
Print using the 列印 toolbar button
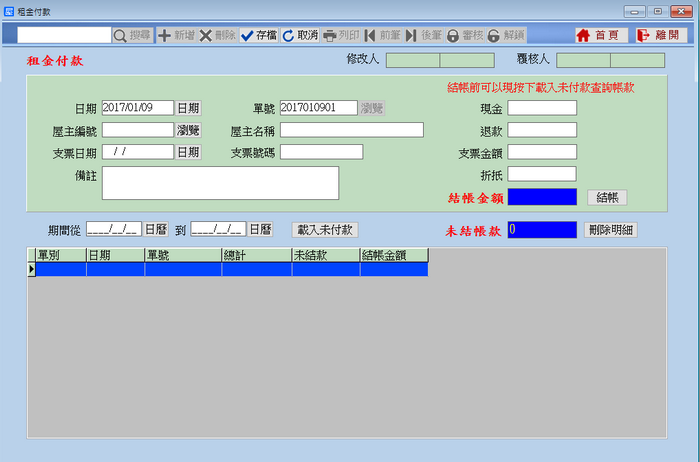341,35
